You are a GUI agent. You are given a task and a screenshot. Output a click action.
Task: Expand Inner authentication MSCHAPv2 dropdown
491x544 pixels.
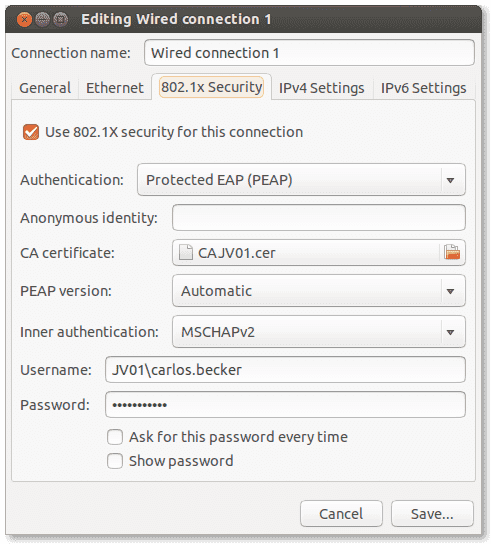pyautogui.click(x=319, y=332)
